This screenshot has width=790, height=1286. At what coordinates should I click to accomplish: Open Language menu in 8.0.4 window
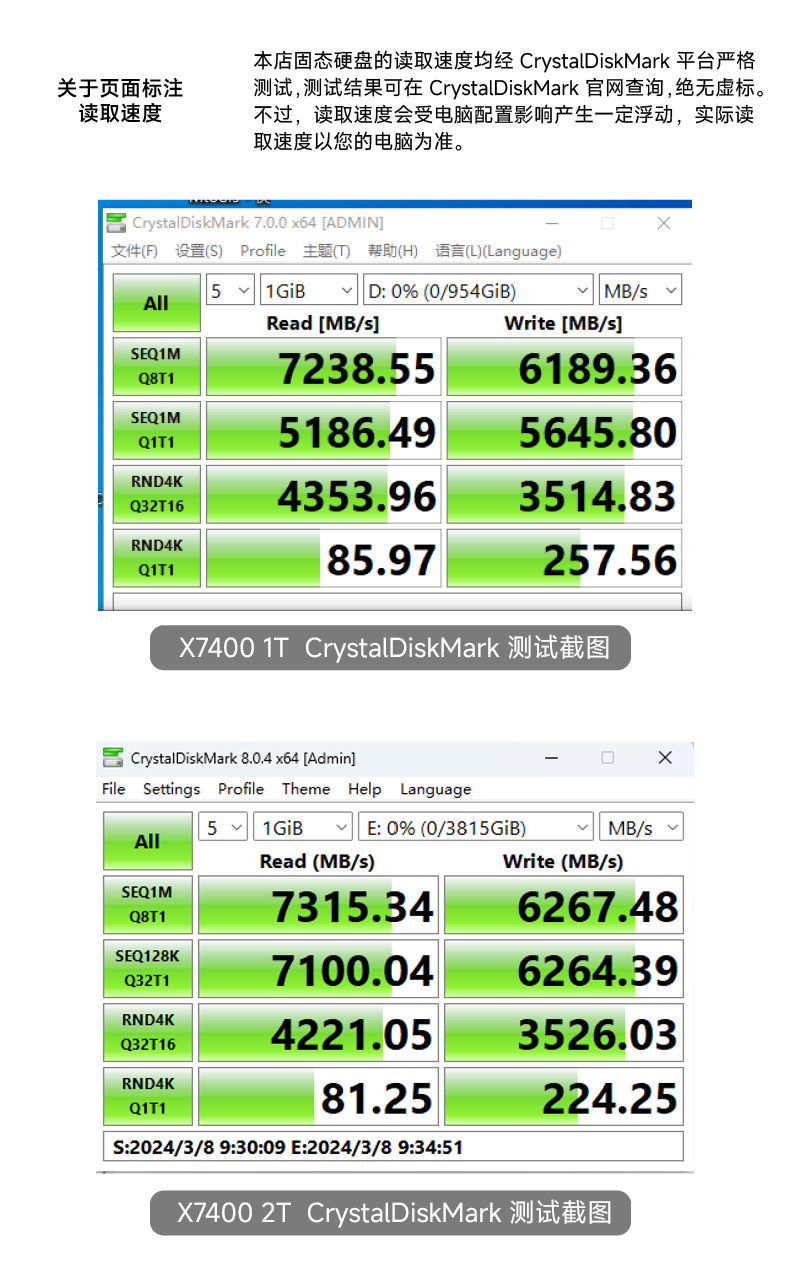[x=435, y=789]
